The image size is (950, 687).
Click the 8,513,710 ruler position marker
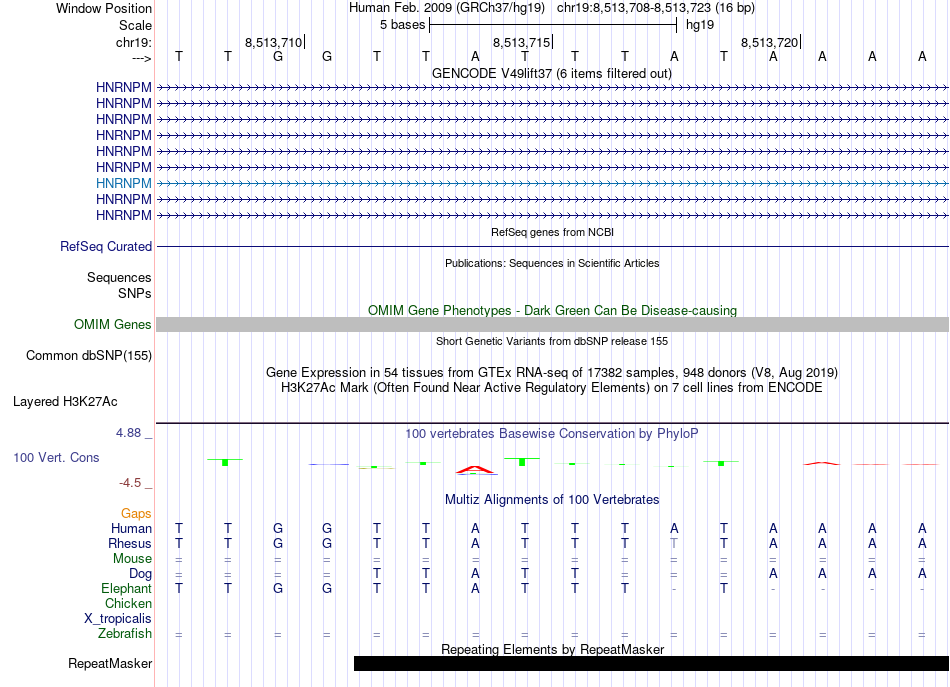(x=274, y=42)
